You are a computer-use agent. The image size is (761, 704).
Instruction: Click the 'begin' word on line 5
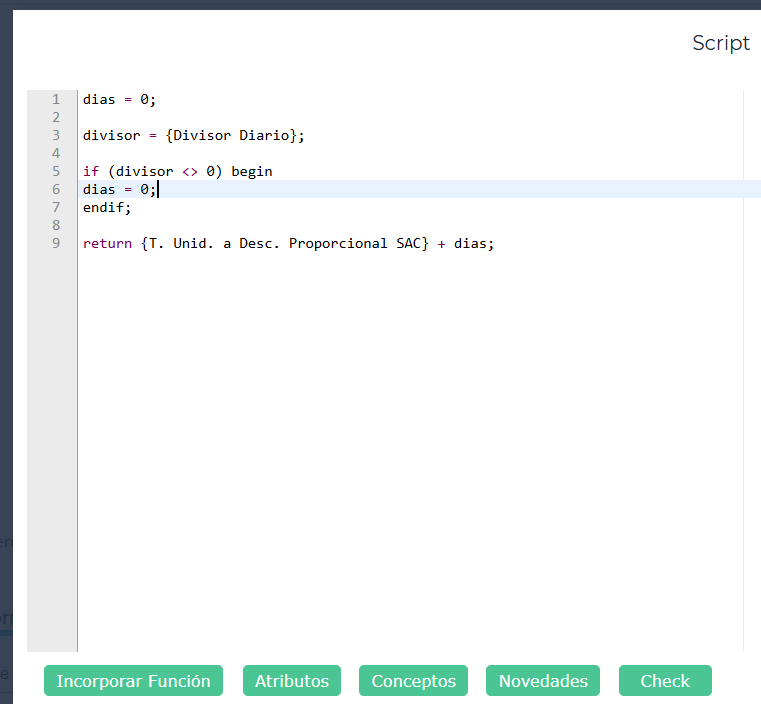click(x=252, y=172)
